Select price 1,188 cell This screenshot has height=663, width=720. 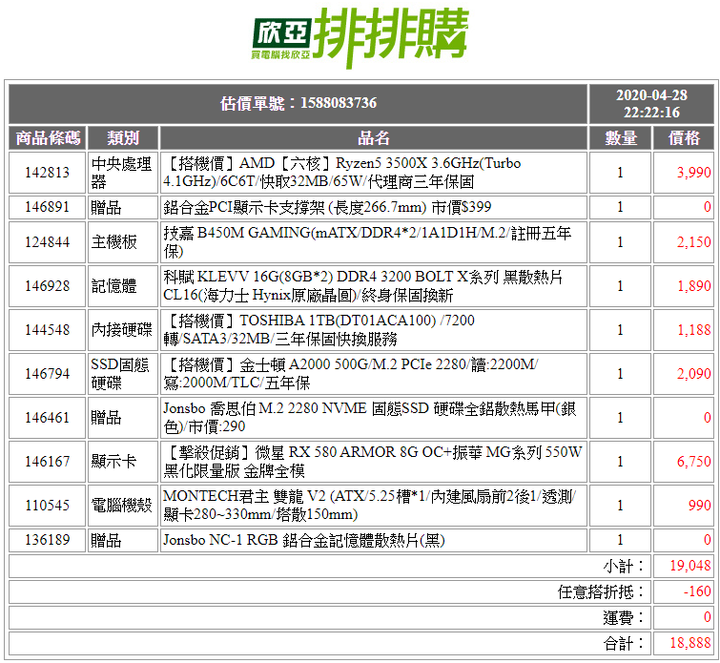click(684, 330)
